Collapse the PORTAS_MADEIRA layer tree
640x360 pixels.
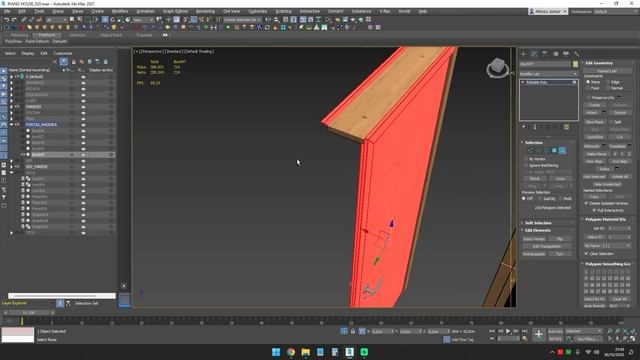click(x=11, y=124)
